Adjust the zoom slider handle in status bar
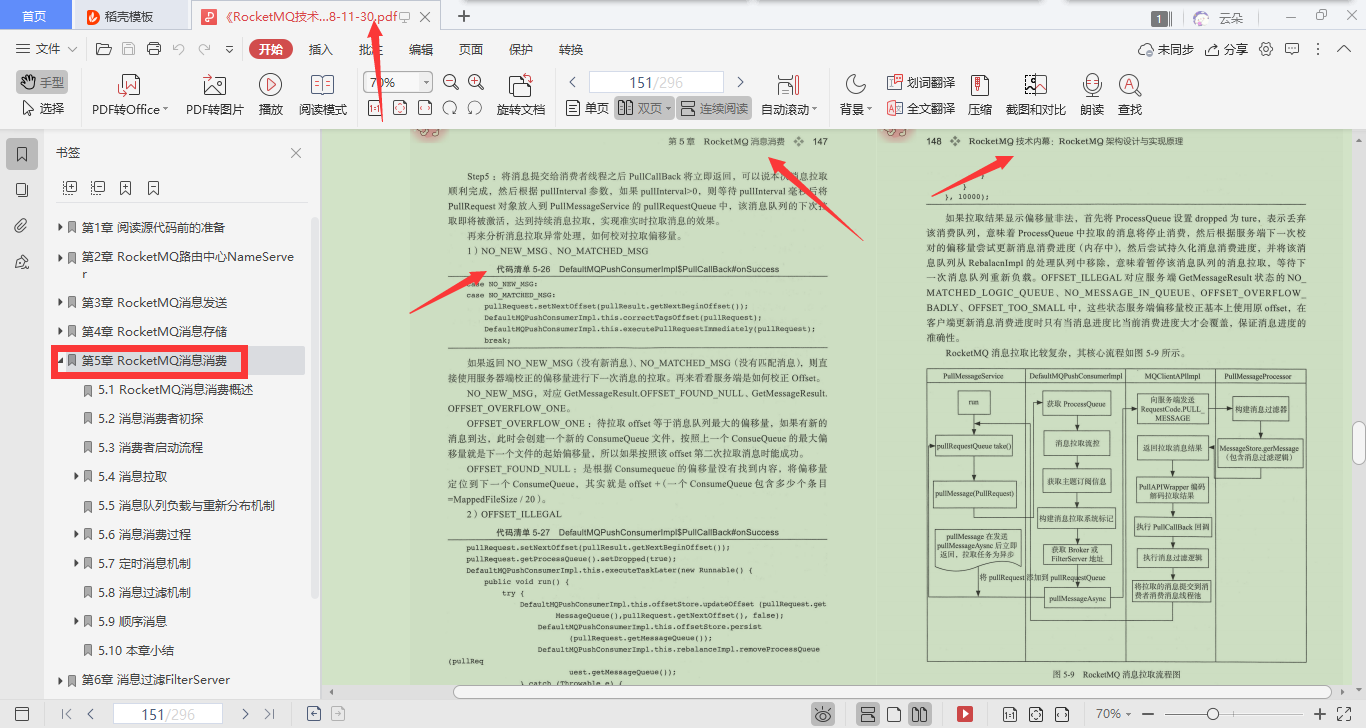The height and width of the screenshot is (728, 1366). pyautogui.click(x=1212, y=714)
